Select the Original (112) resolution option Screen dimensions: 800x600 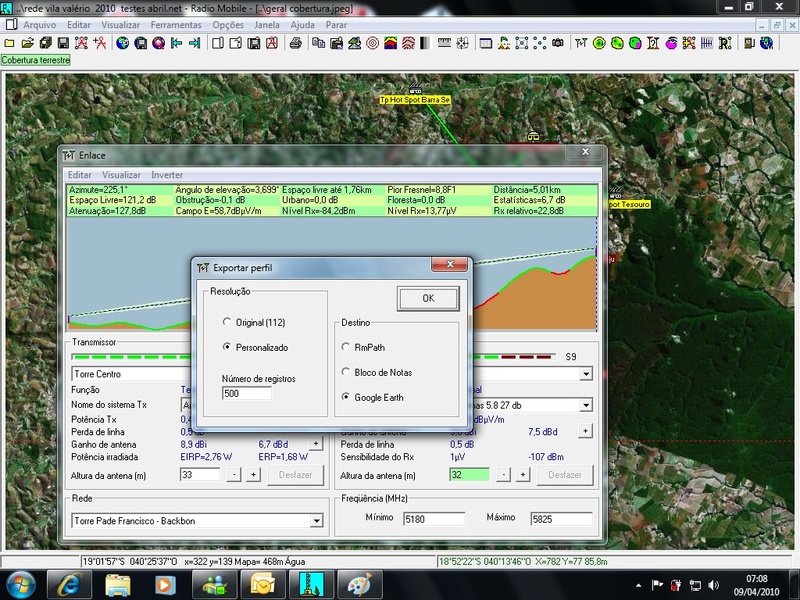[x=227, y=323]
